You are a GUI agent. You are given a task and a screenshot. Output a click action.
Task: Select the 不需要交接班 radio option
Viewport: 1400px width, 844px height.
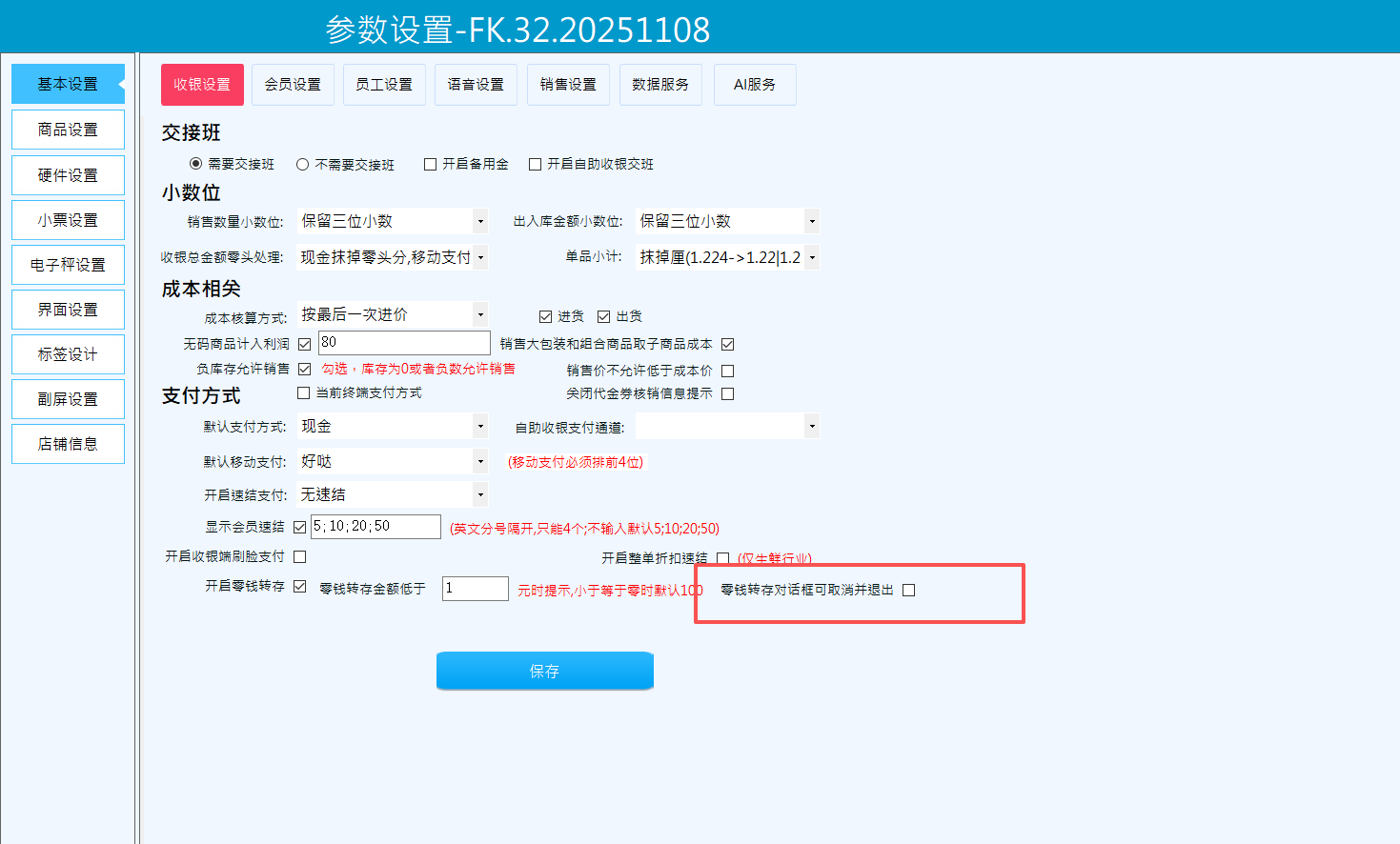(303, 165)
